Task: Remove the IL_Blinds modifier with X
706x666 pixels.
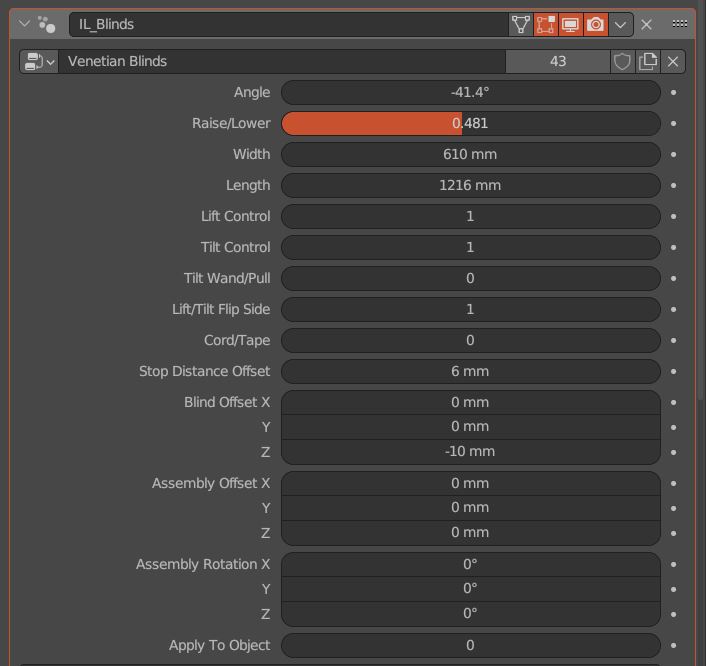Action: [647, 24]
